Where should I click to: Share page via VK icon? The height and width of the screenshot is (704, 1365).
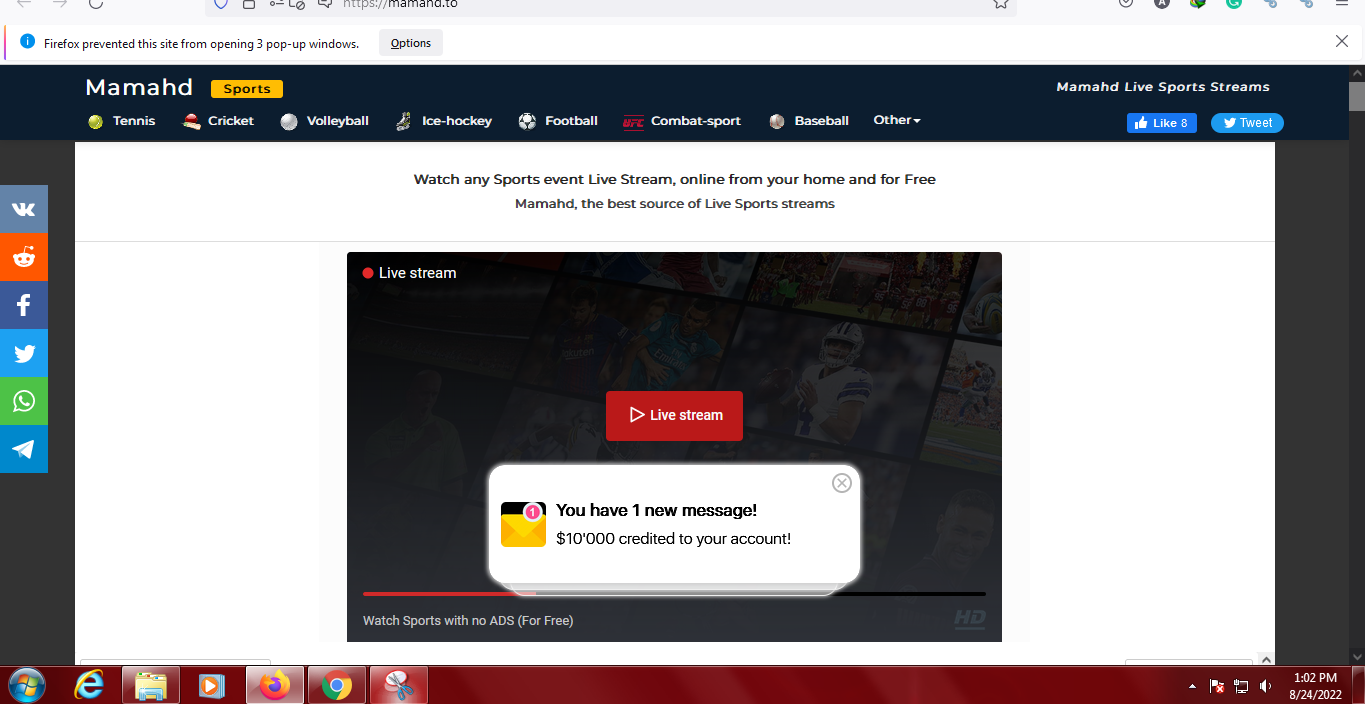[24, 209]
